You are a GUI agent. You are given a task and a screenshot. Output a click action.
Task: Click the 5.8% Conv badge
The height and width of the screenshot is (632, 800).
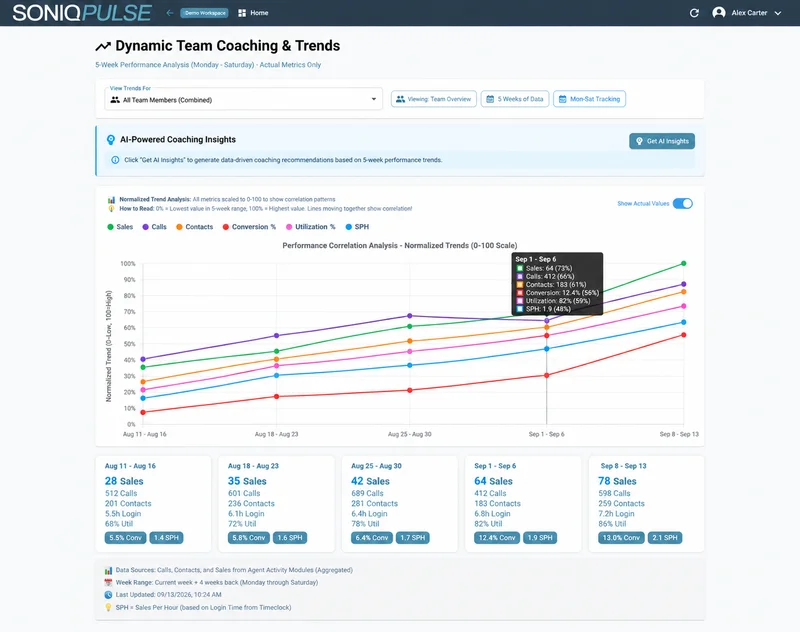pos(248,538)
